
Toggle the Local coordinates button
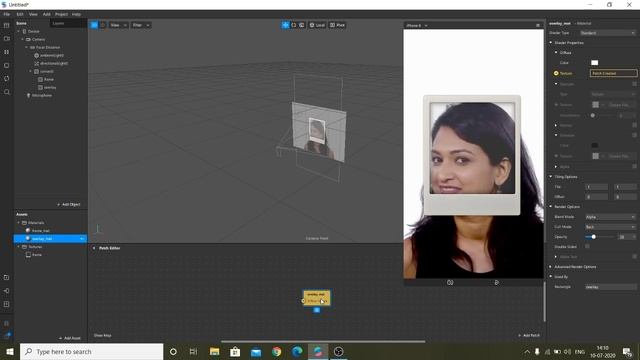pos(317,25)
